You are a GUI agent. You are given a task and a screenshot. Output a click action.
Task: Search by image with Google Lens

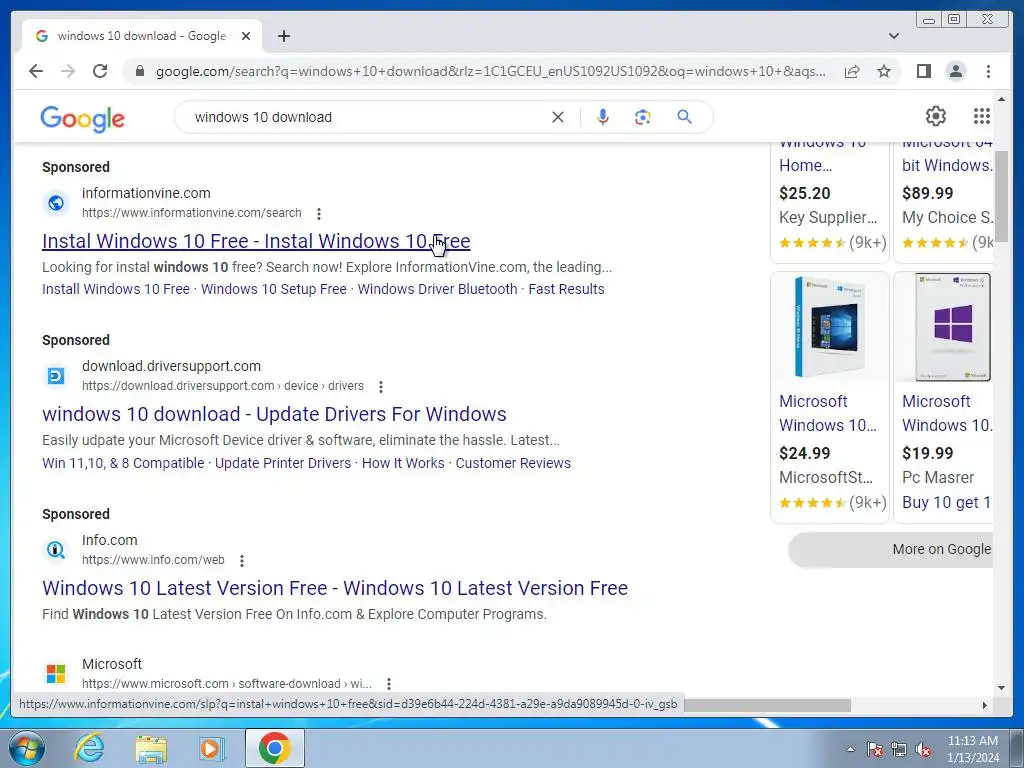[643, 117]
